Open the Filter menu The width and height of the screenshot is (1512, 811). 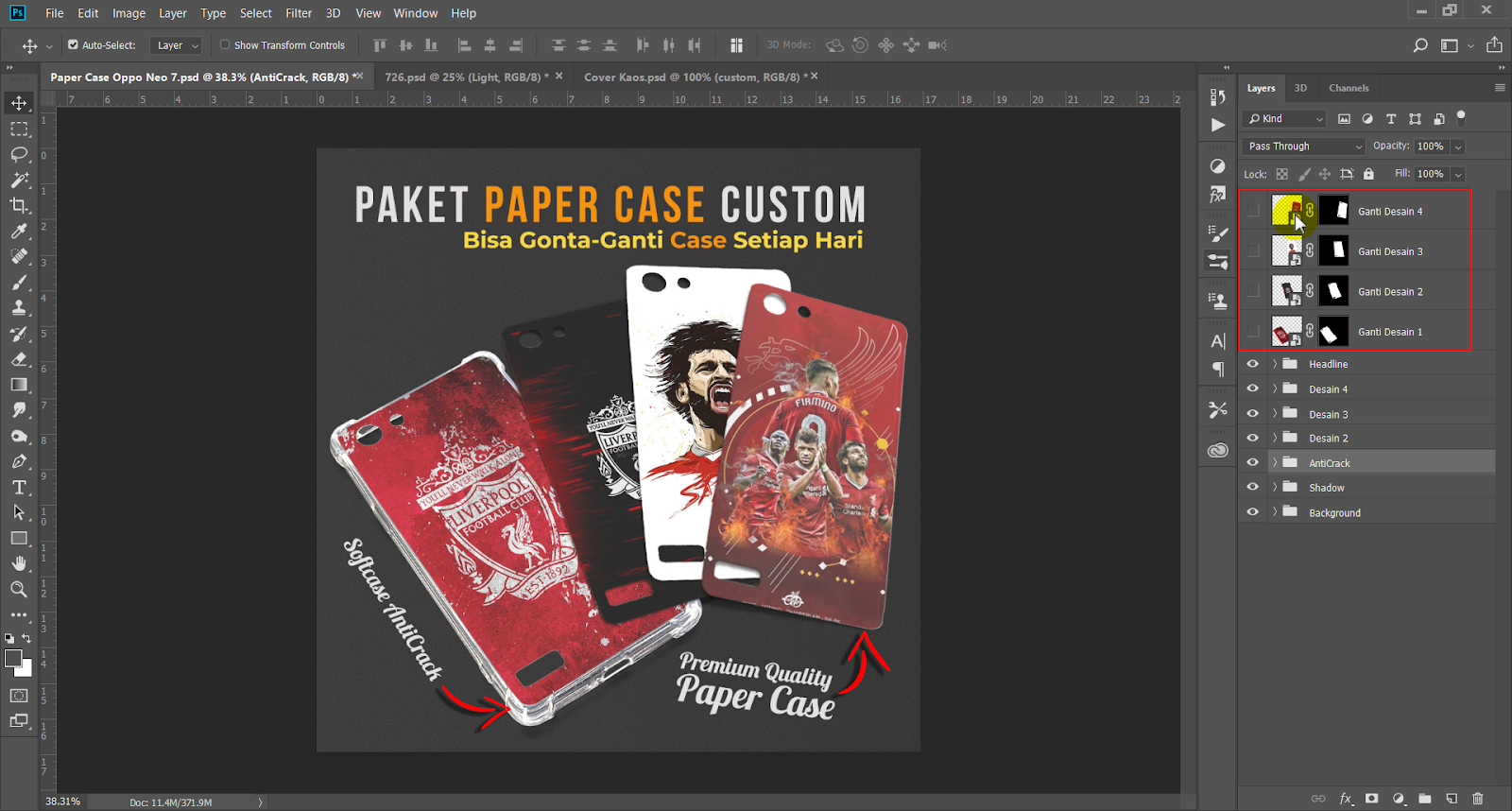pyautogui.click(x=299, y=13)
